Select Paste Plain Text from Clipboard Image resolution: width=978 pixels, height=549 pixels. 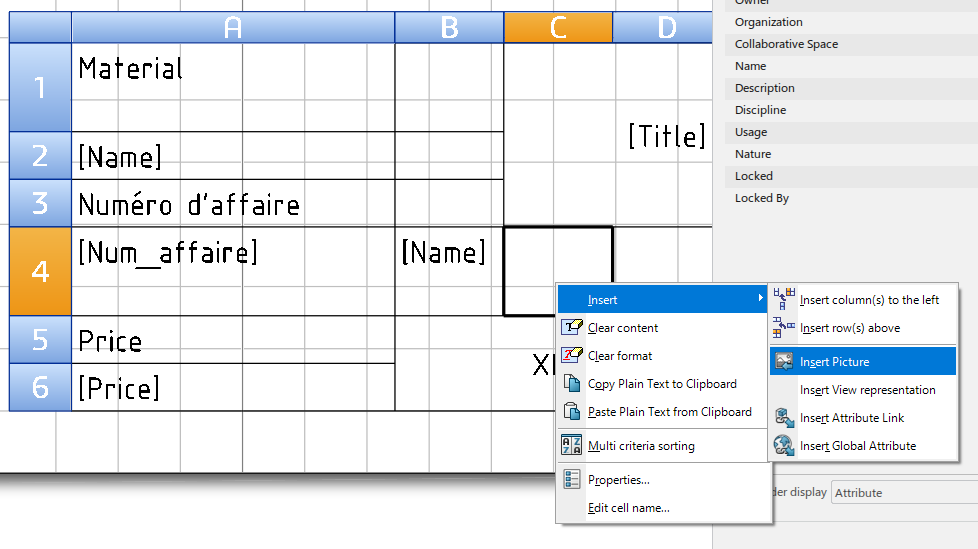[669, 411]
